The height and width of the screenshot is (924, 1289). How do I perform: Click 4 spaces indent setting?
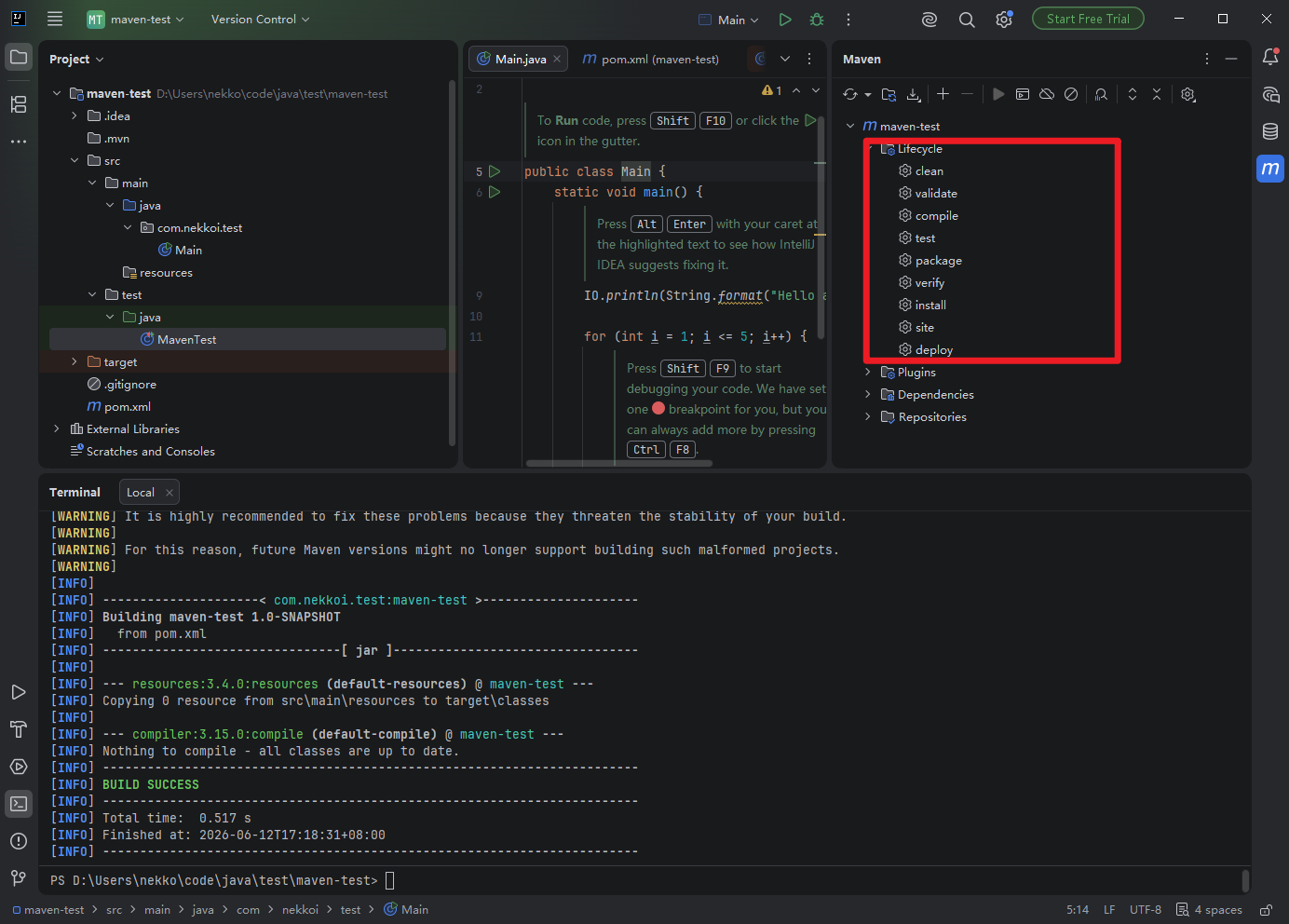pos(1209,910)
